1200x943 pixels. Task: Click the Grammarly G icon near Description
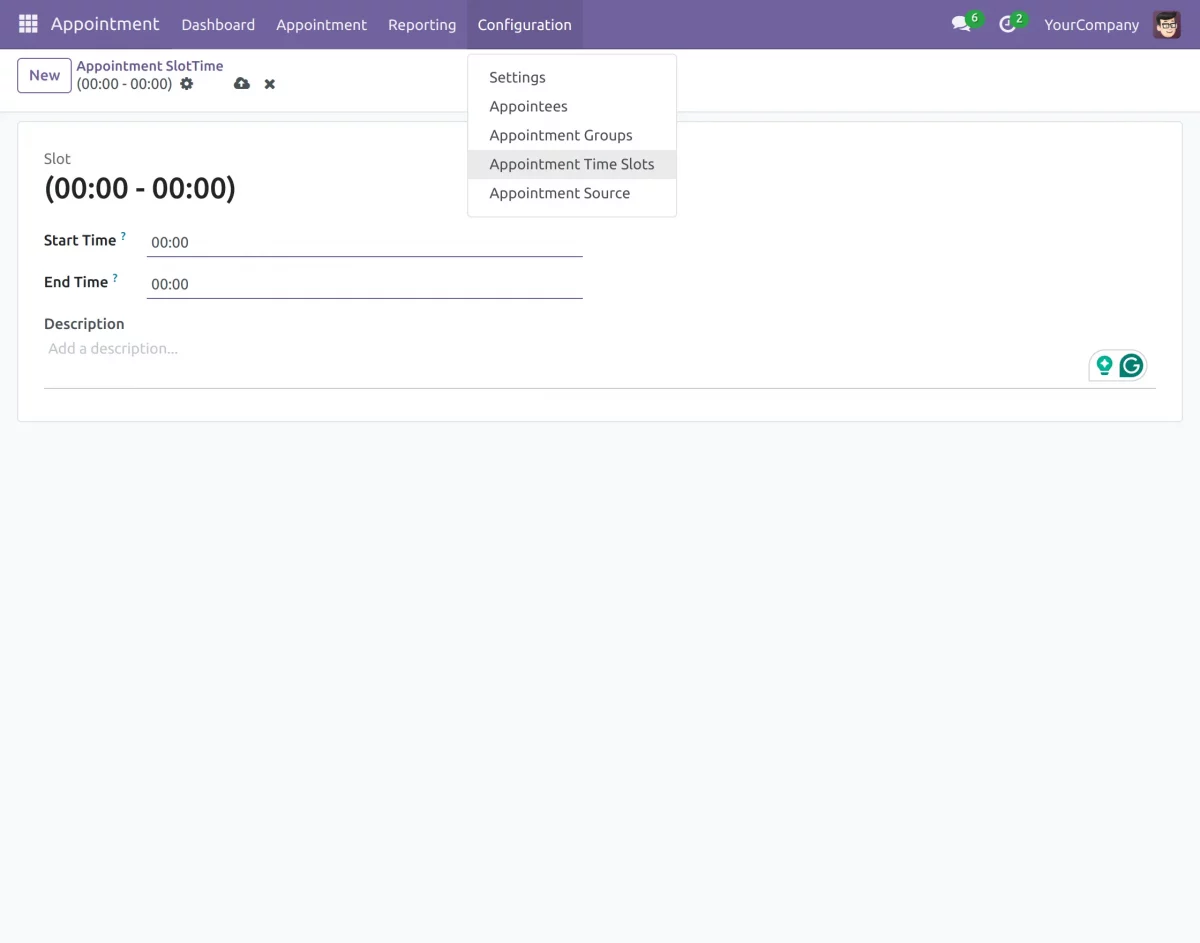(x=1131, y=365)
